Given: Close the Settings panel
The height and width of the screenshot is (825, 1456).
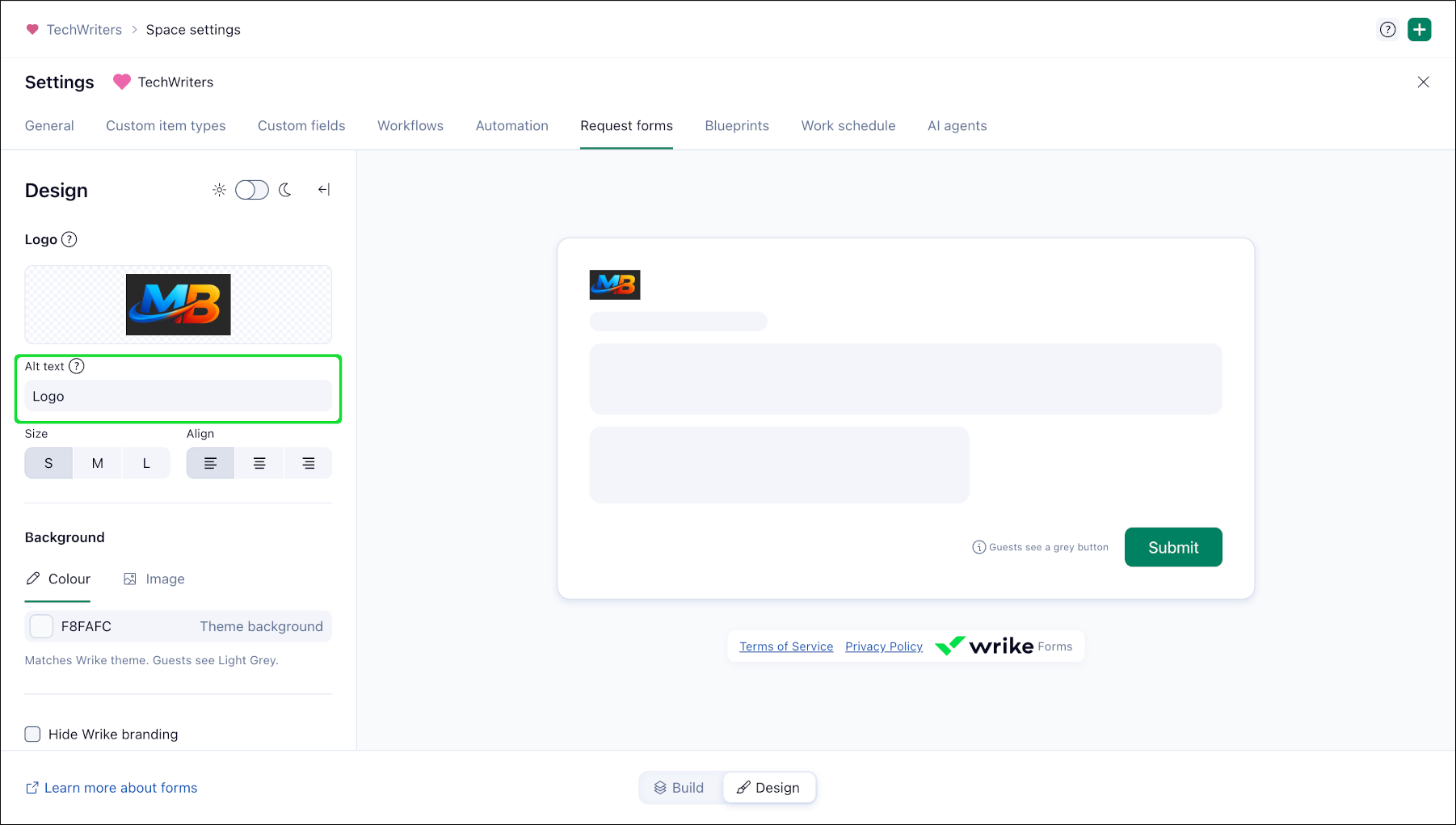Looking at the screenshot, I should click(1424, 82).
